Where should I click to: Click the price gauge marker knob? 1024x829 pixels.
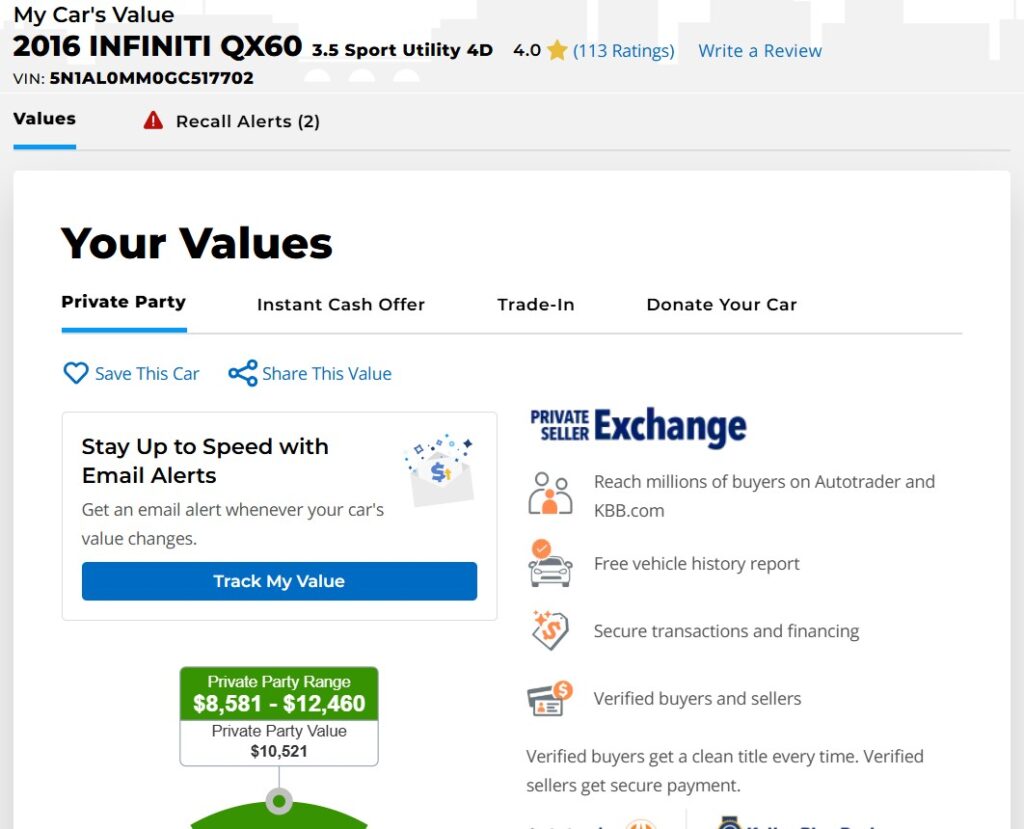(x=279, y=801)
